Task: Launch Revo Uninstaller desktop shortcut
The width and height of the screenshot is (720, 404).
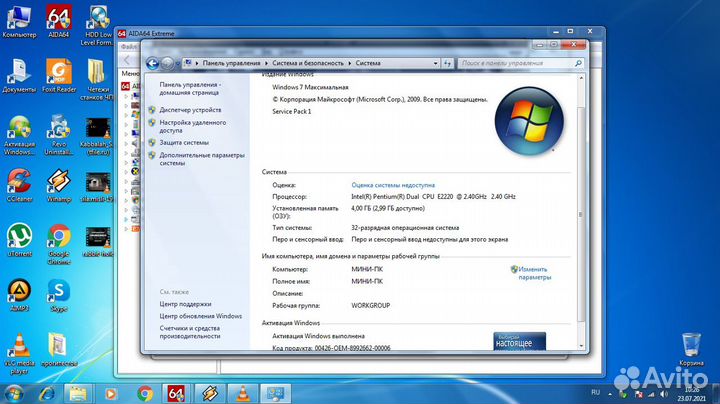Action: pyautogui.click(x=59, y=135)
